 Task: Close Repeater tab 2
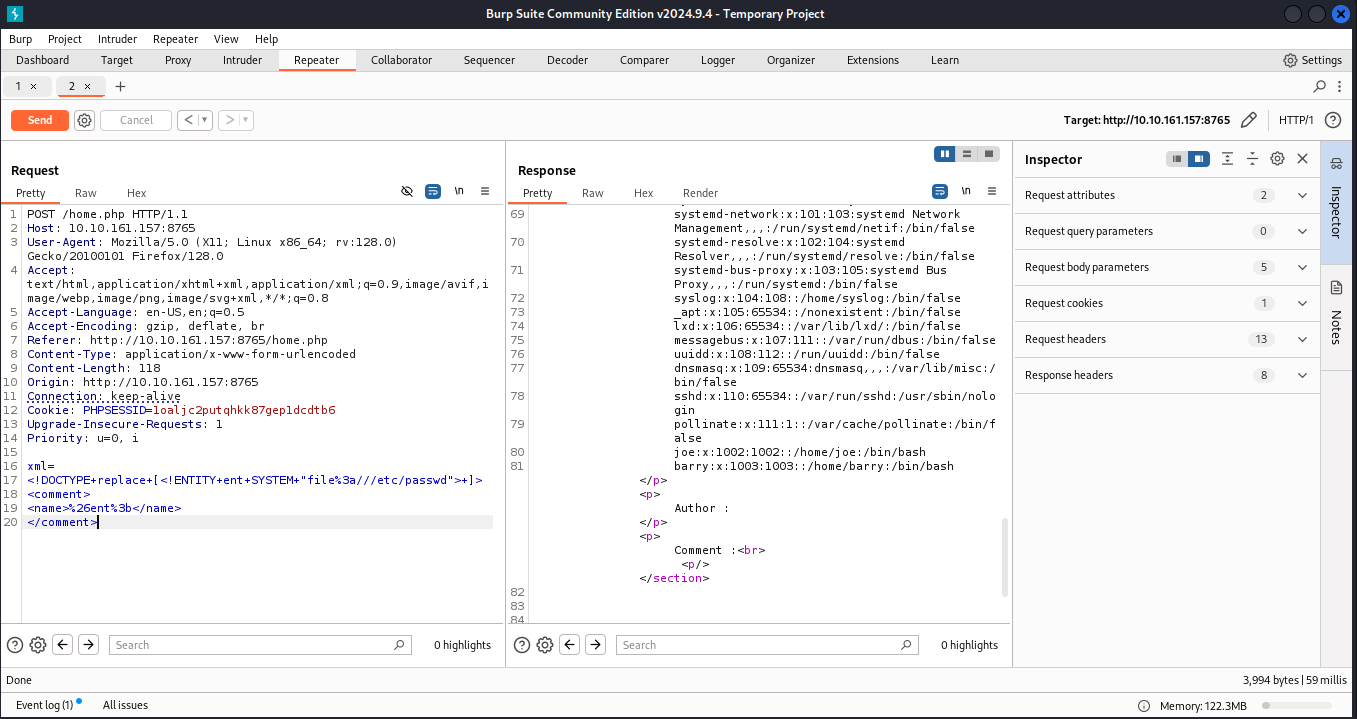tap(87, 86)
